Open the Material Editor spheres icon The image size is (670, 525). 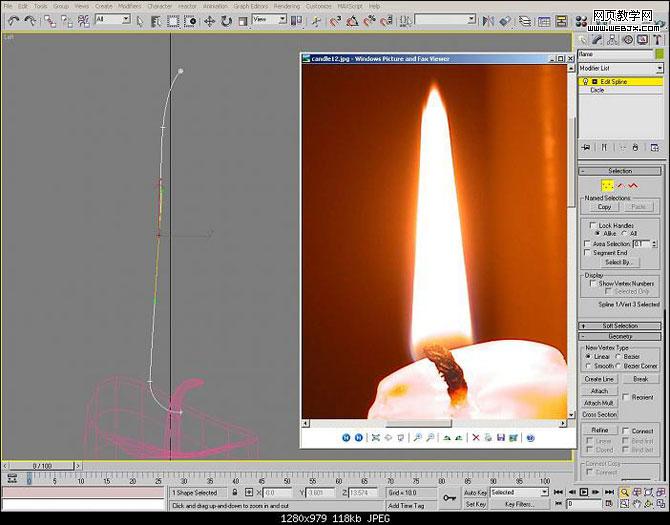click(581, 21)
